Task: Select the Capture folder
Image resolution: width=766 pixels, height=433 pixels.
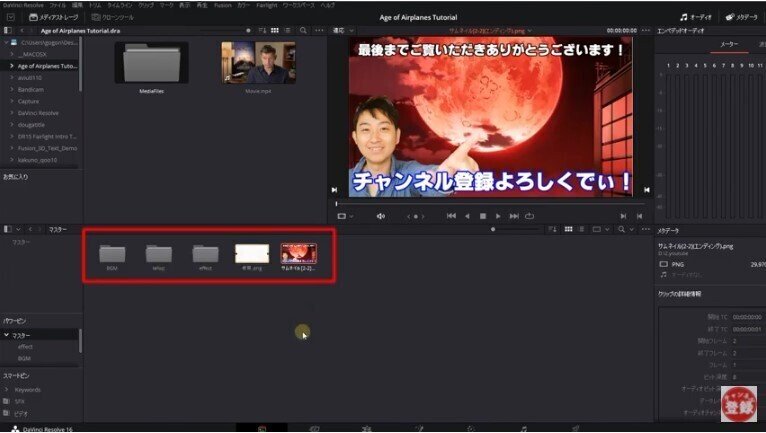Action: [28, 101]
